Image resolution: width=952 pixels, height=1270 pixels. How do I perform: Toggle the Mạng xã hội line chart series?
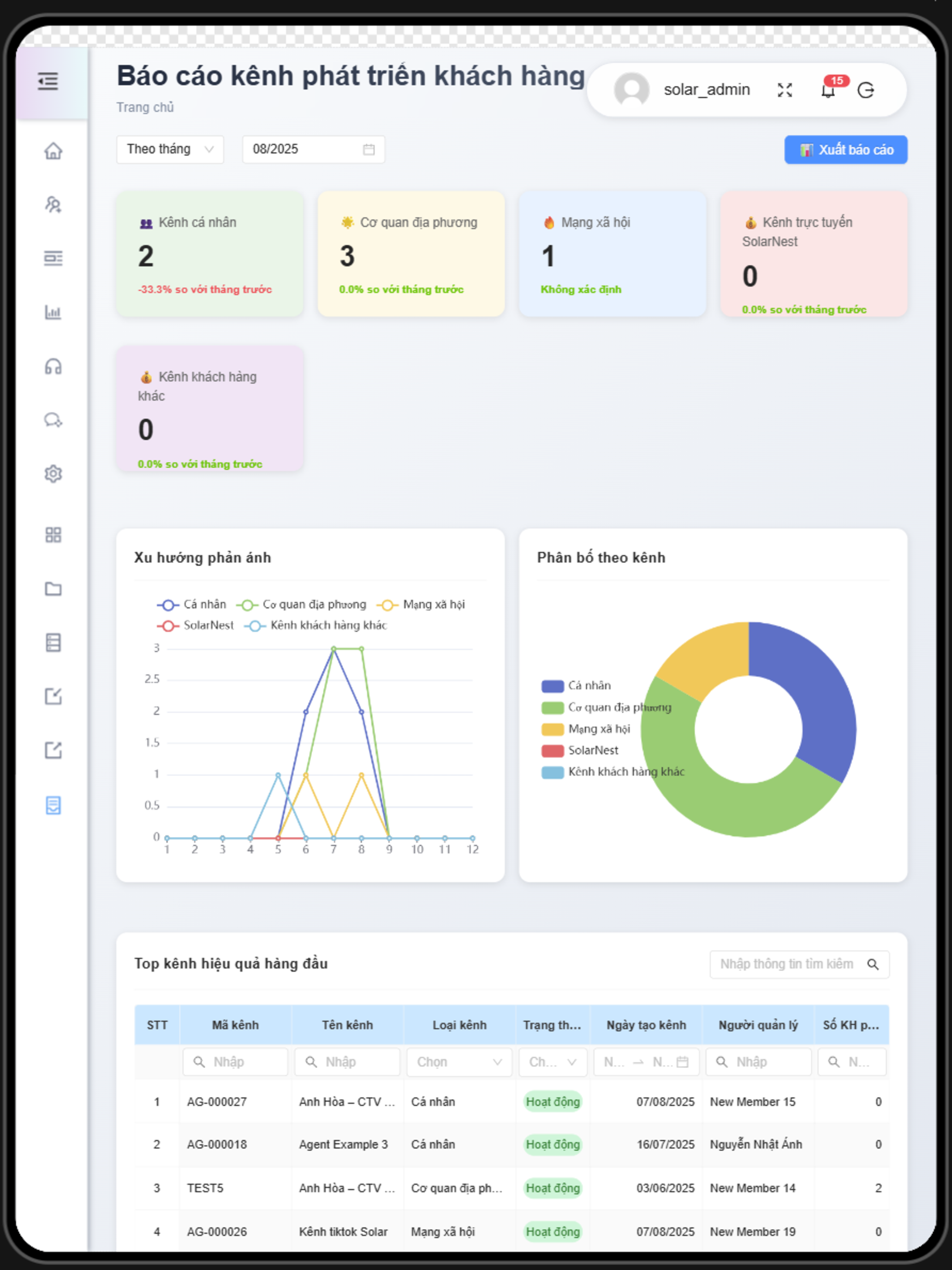coord(421,605)
